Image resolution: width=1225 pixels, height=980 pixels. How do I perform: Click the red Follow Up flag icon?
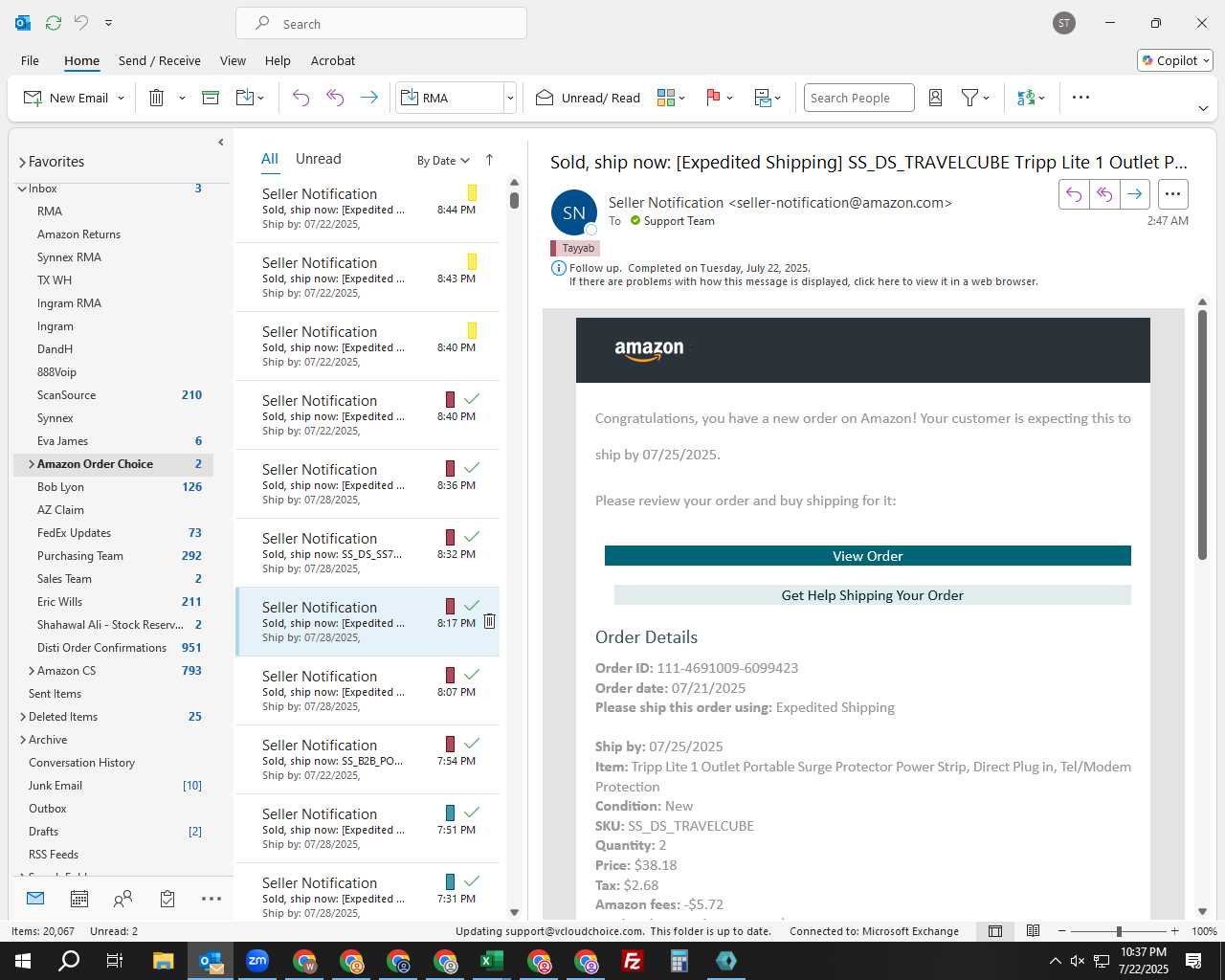(x=713, y=98)
